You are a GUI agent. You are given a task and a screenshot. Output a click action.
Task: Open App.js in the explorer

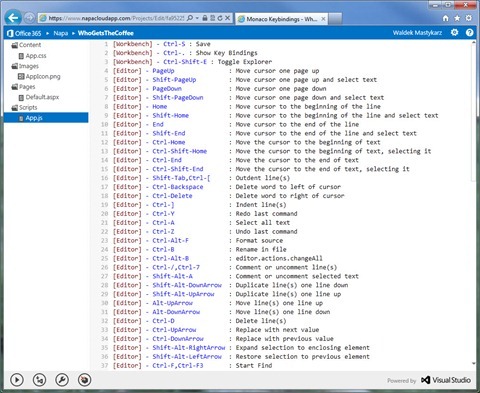click(46, 118)
